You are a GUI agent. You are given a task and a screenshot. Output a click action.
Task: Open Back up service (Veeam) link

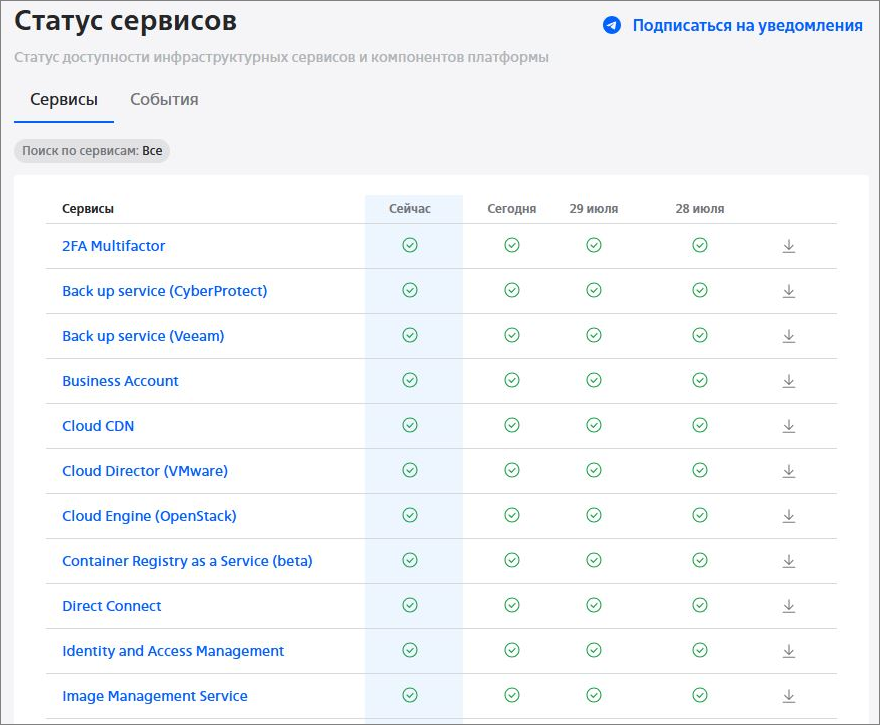[143, 336]
